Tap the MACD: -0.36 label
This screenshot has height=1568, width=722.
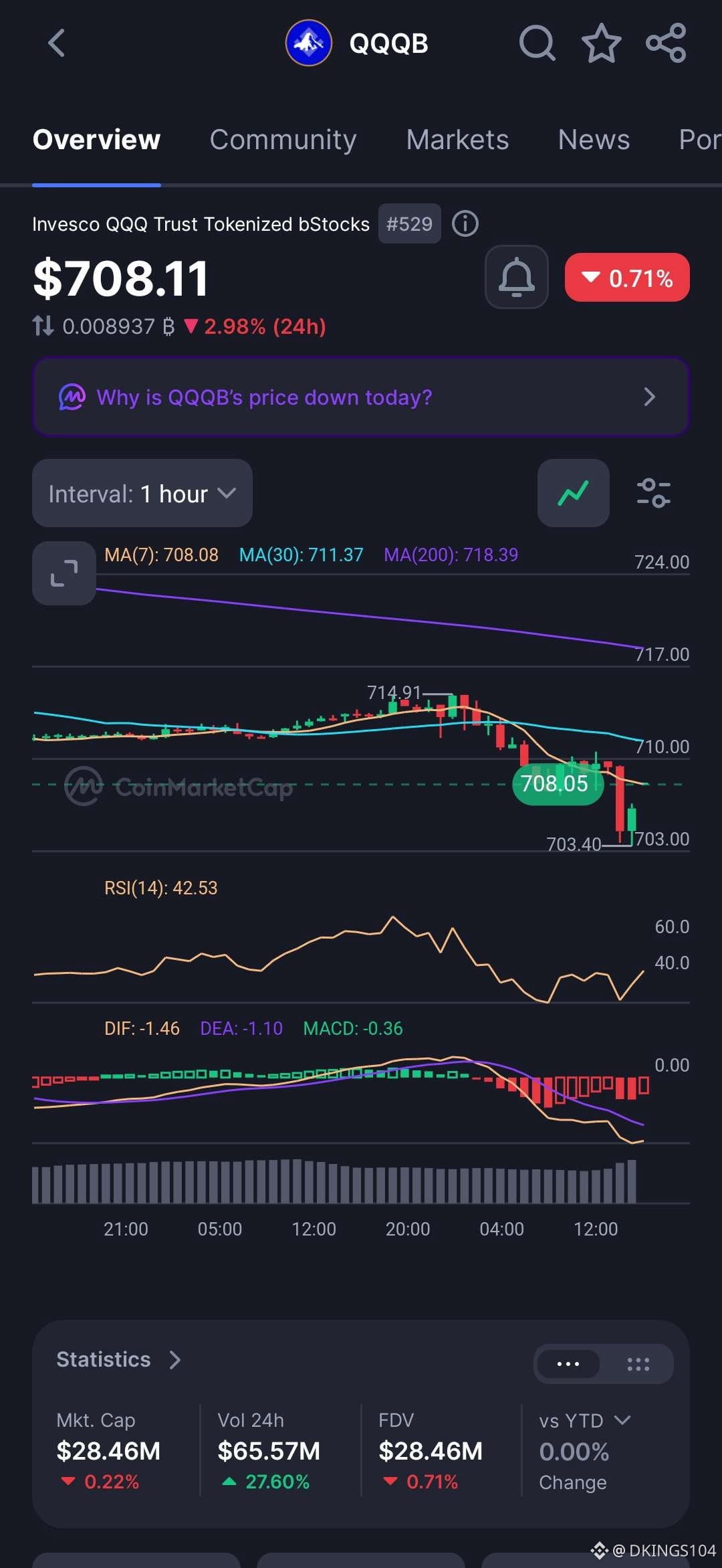pyautogui.click(x=353, y=1028)
